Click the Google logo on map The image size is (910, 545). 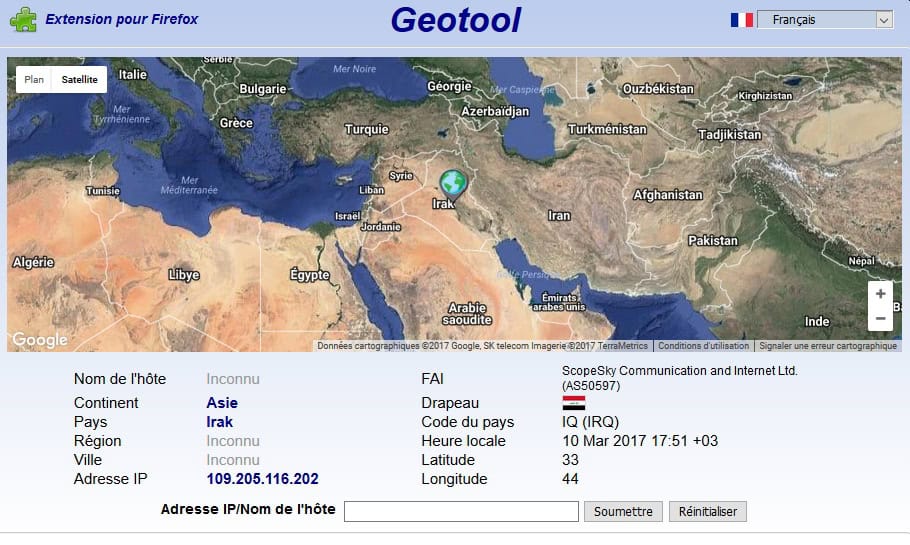tap(39, 340)
